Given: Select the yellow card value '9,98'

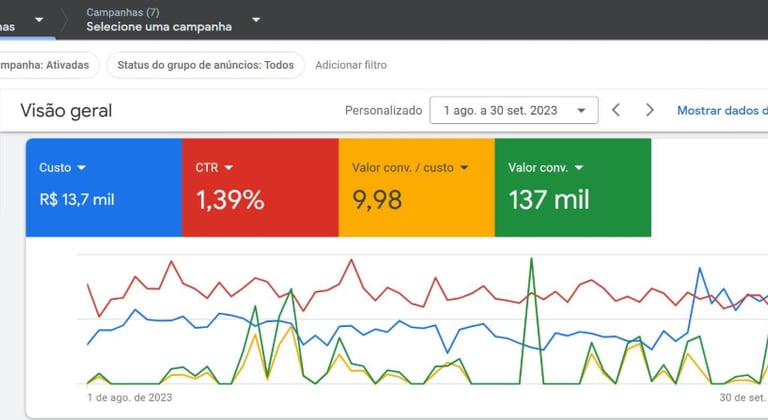Looking at the screenshot, I should (377, 200).
